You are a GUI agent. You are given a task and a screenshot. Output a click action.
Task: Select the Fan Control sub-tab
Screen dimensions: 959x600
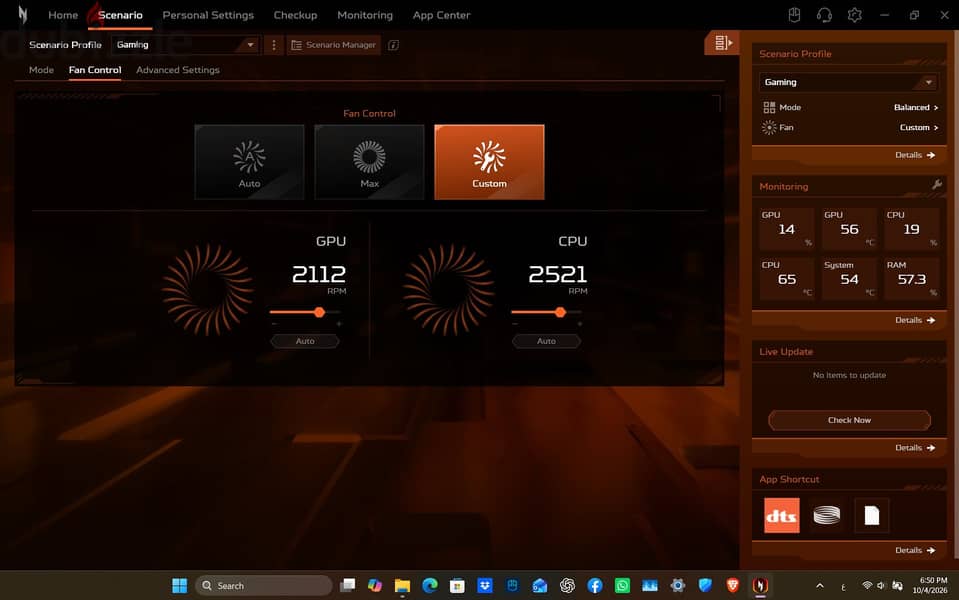pos(95,70)
